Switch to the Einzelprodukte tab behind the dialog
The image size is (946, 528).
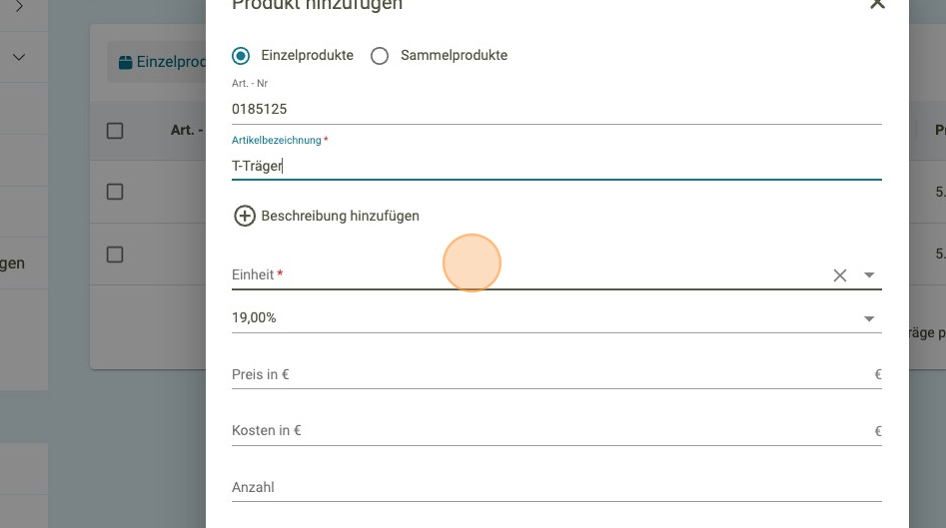[x=160, y=62]
